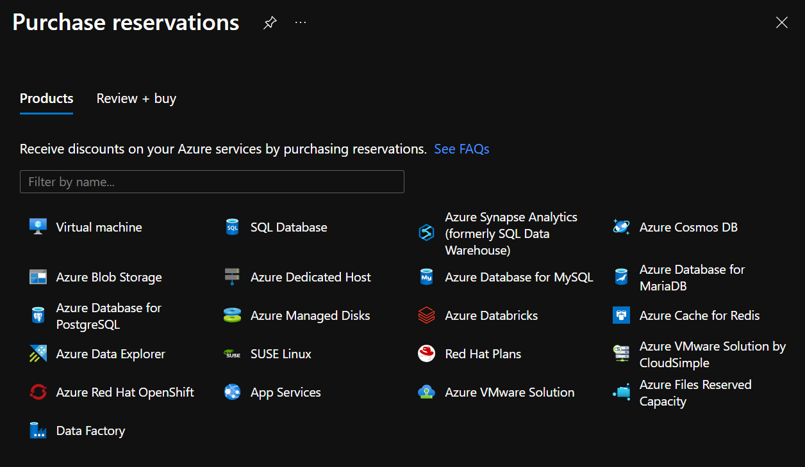Viewport: 805px width, 467px height.
Task: Click the Azure Database for MySQL icon
Action: pyautogui.click(x=426, y=277)
